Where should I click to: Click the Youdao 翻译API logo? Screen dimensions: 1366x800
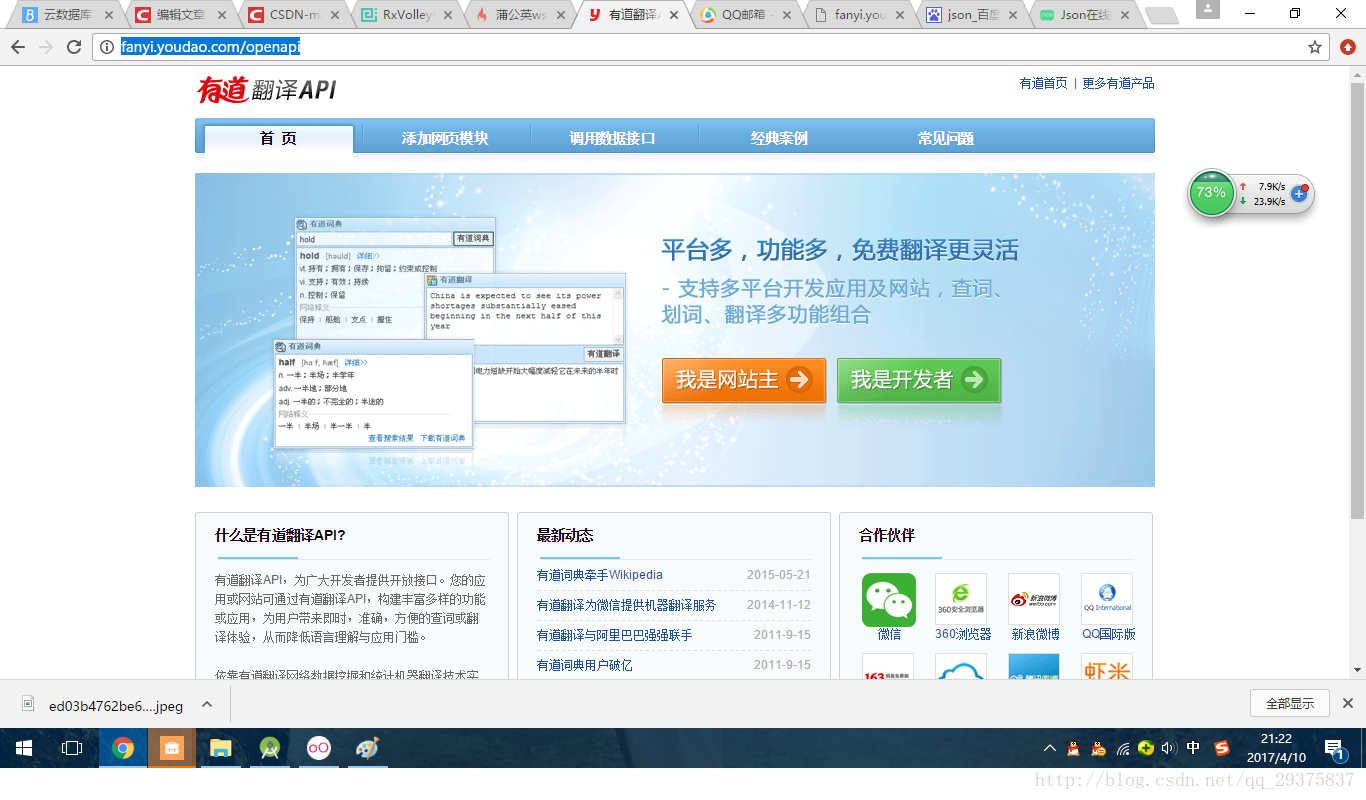[x=266, y=90]
